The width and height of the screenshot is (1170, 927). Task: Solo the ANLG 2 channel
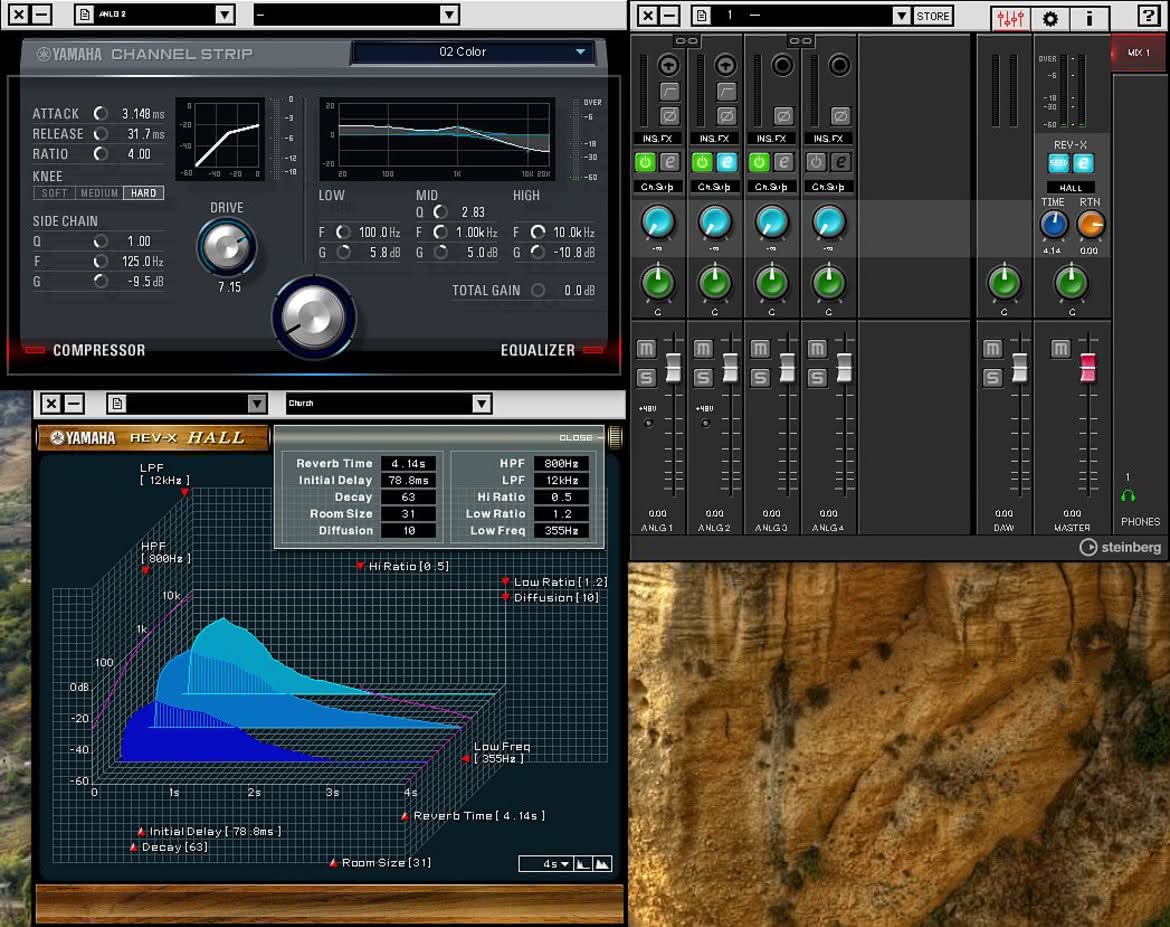pos(703,378)
